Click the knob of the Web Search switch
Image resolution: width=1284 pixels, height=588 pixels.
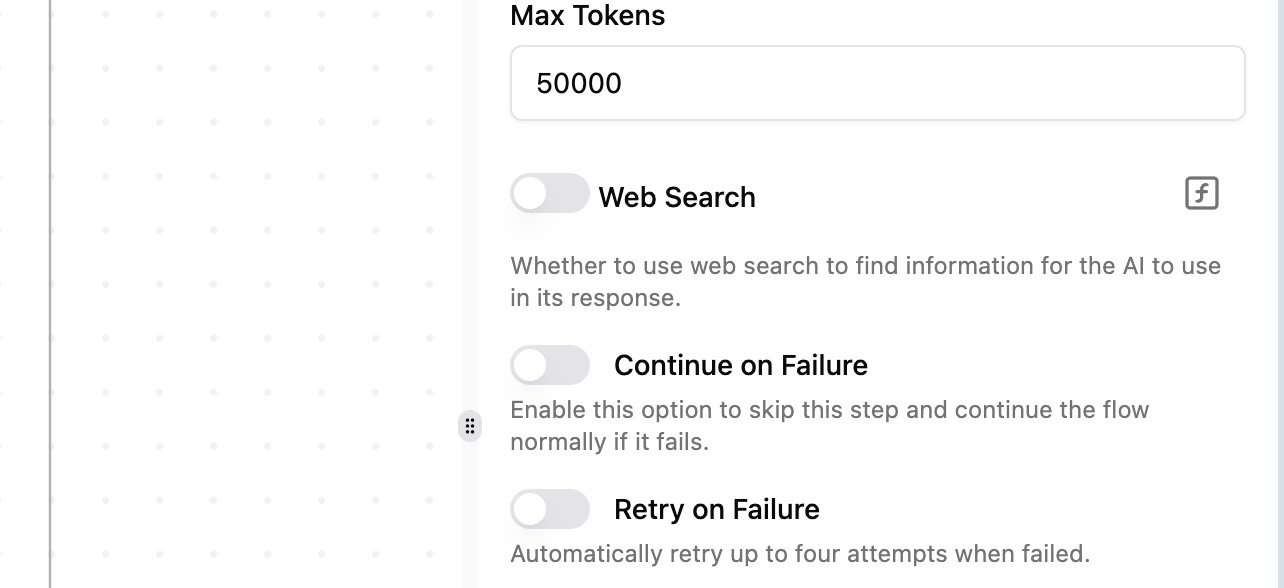pyautogui.click(x=531, y=194)
